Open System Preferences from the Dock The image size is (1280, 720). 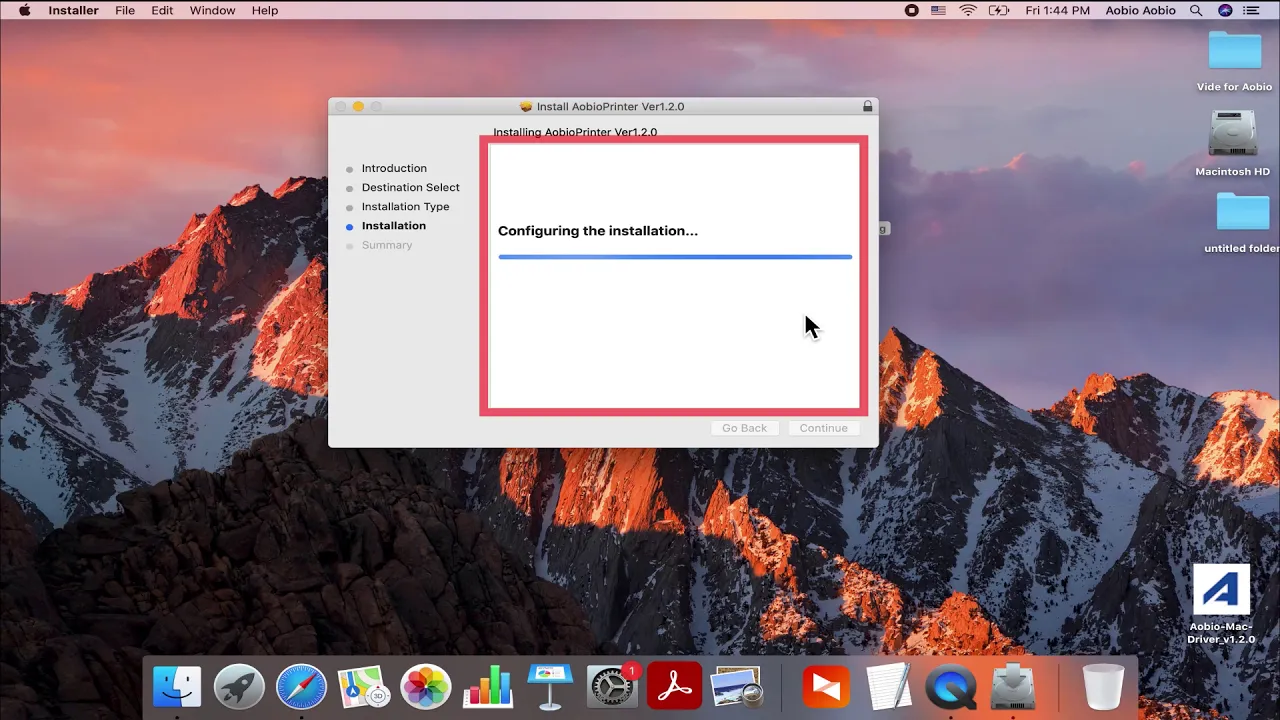coord(611,688)
